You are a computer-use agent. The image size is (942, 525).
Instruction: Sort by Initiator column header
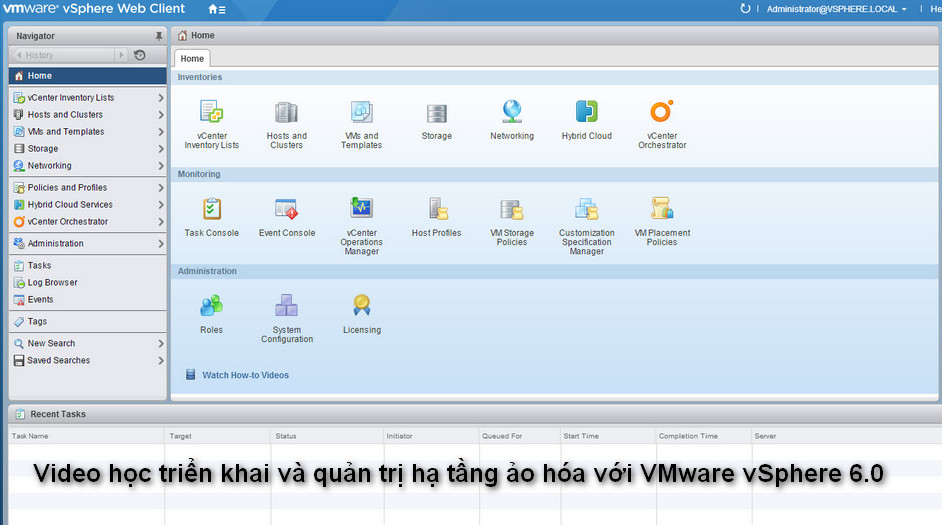click(x=400, y=436)
